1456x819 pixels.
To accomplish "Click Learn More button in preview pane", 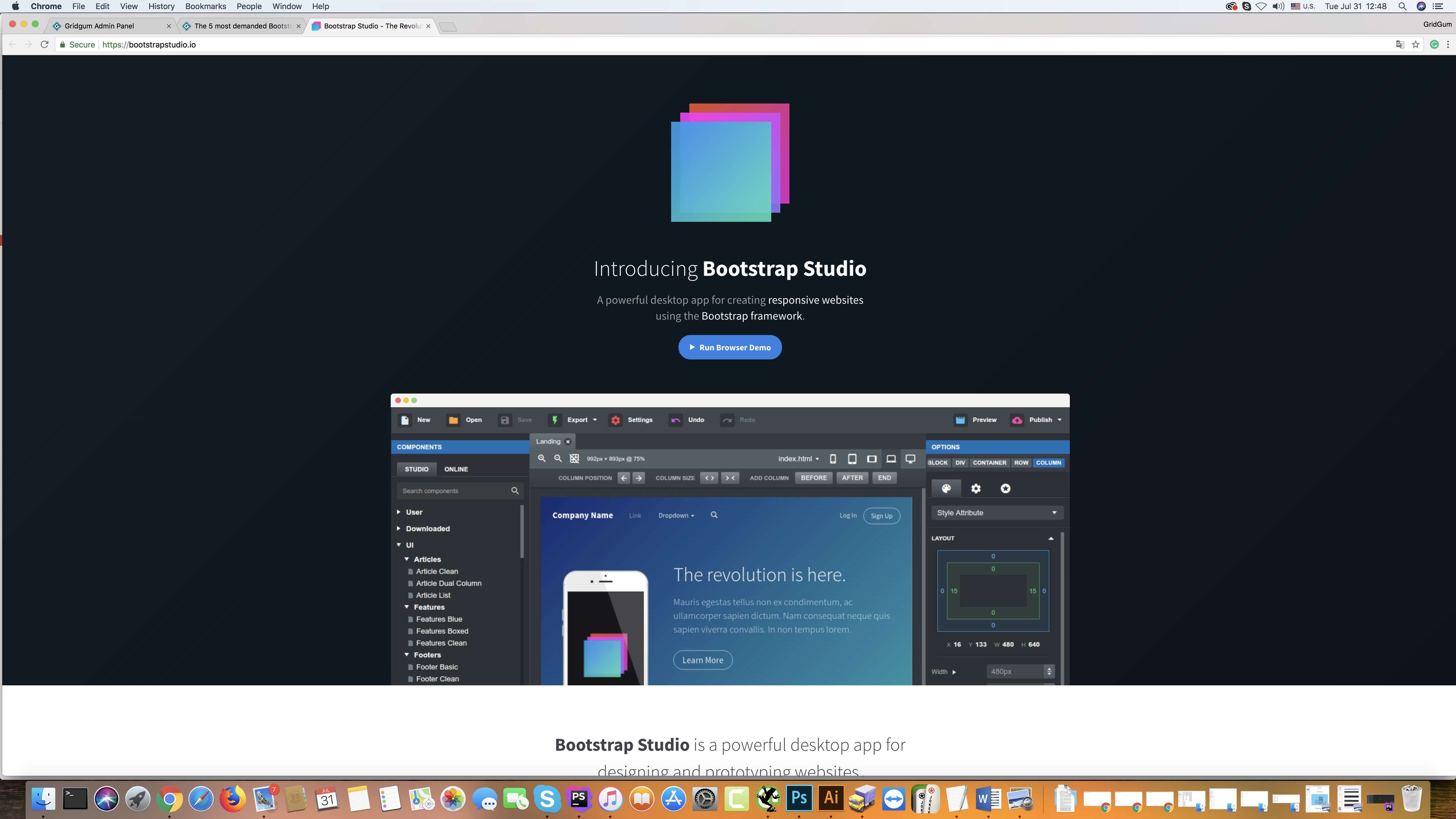I will pyautogui.click(x=703, y=659).
